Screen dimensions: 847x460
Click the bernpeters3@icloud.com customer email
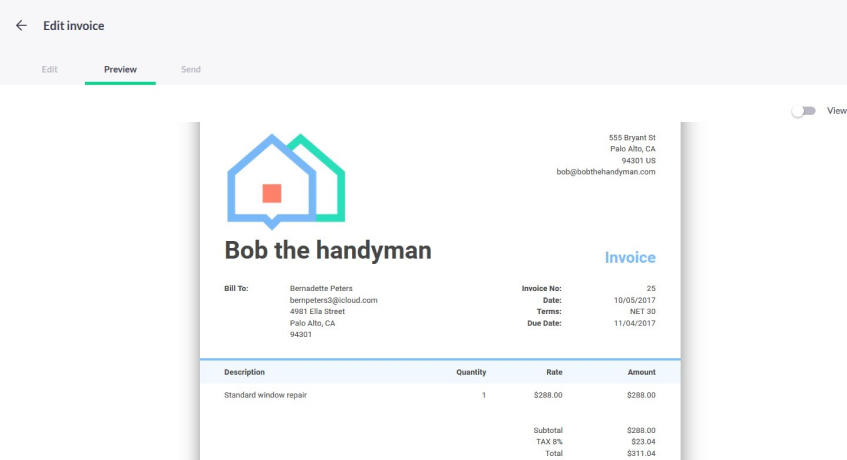(333, 300)
